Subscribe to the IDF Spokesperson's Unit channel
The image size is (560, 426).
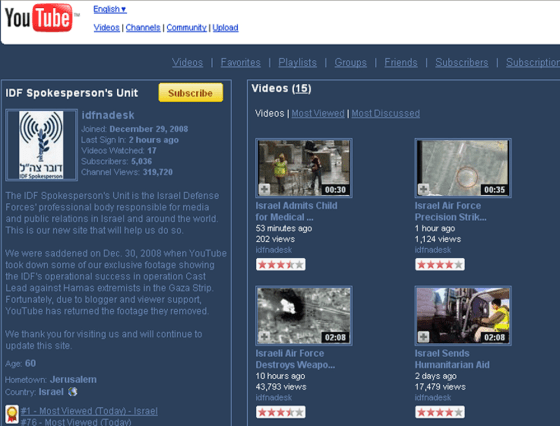point(191,93)
